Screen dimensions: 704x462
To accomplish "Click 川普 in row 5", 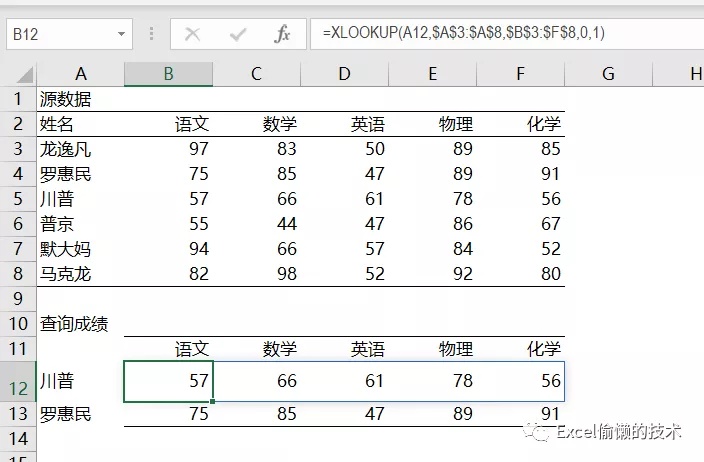I will point(80,198).
